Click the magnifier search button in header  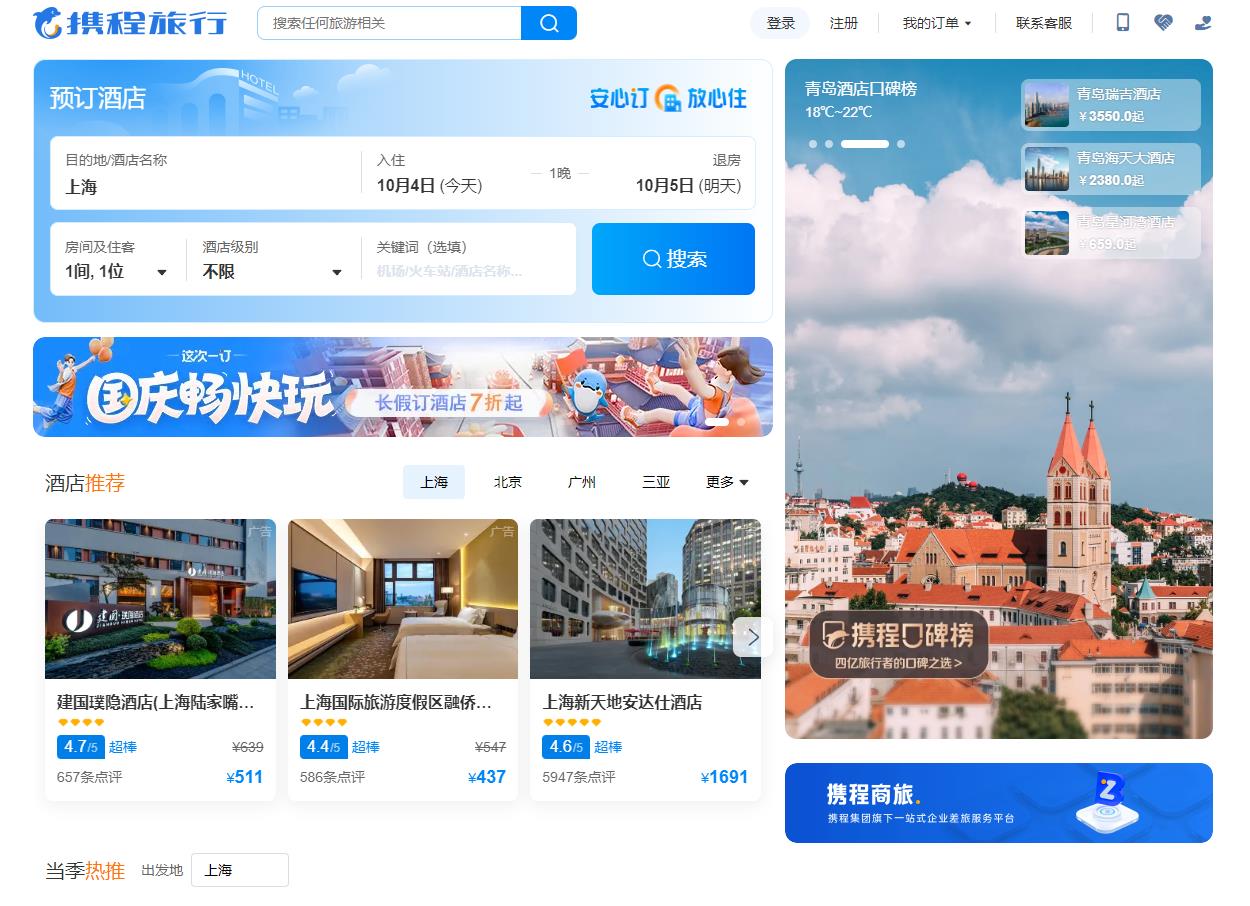click(x=549, y=23)
